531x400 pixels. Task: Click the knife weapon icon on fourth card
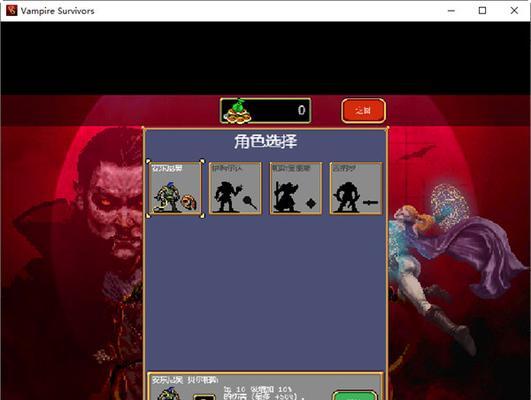(x=370, y=203)
